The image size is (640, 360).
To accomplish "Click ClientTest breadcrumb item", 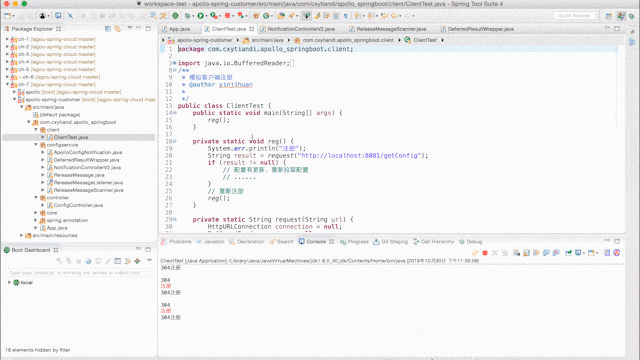I will coord(425,40).
